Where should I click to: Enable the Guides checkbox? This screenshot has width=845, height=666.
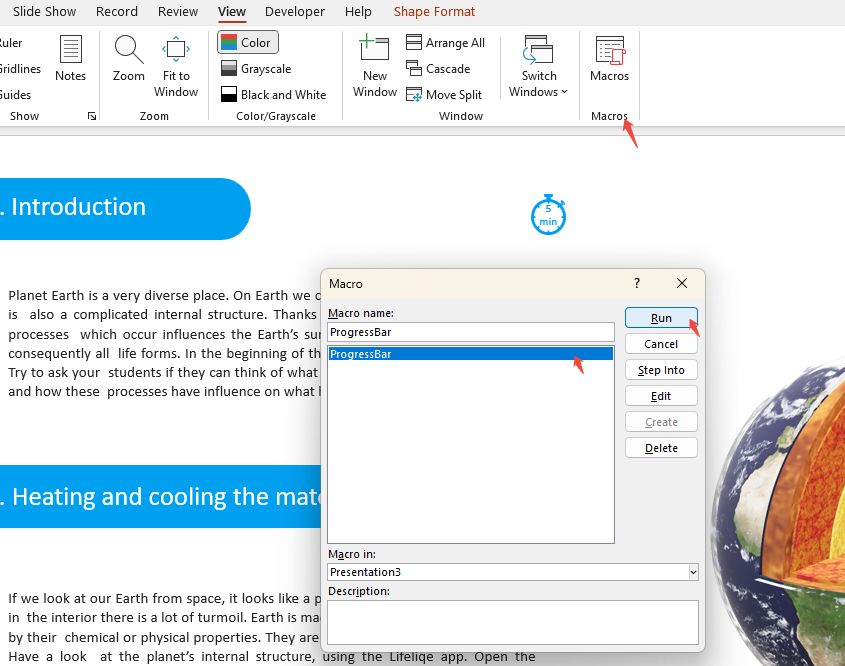pos(16,94)
